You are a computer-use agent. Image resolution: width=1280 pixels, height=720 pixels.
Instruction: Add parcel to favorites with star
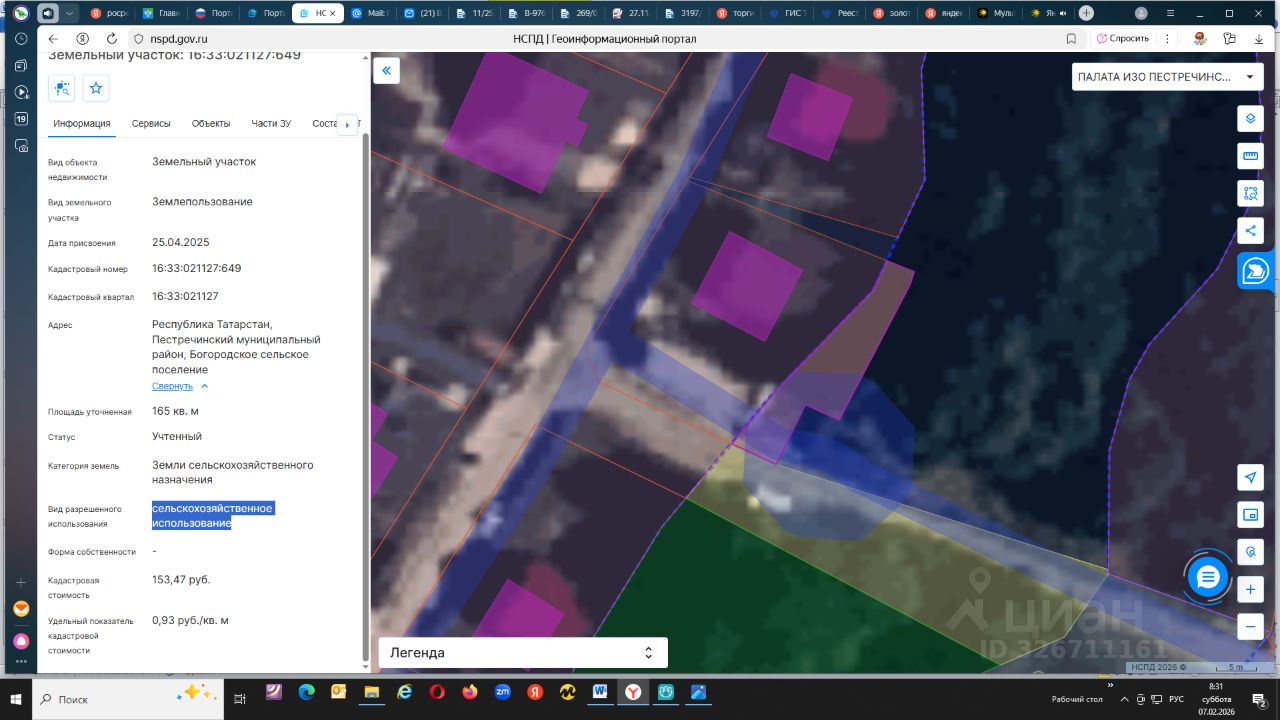(96, 88)
